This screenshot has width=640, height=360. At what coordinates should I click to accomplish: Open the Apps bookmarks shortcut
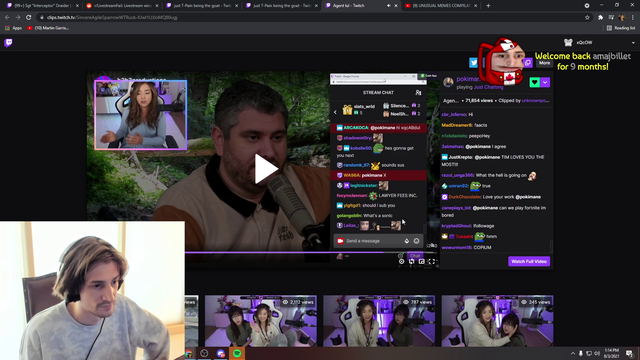tap(13, 28)
